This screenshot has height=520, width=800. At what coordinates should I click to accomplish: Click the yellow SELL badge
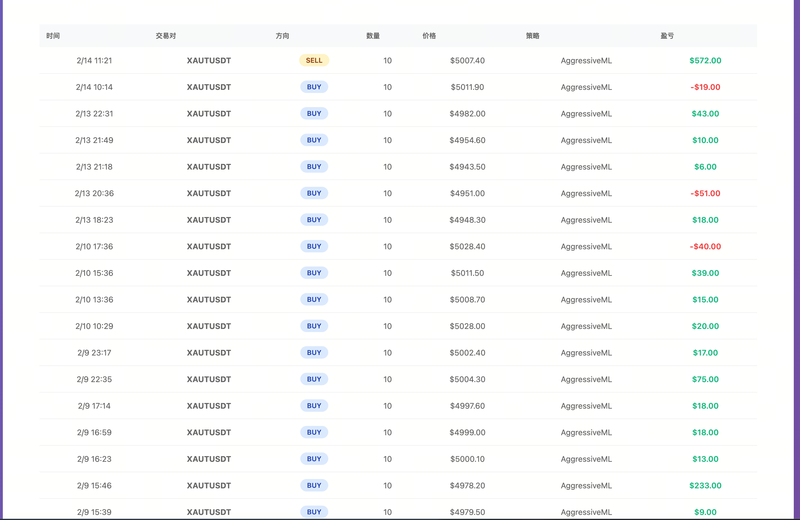[x=314, y=60]
